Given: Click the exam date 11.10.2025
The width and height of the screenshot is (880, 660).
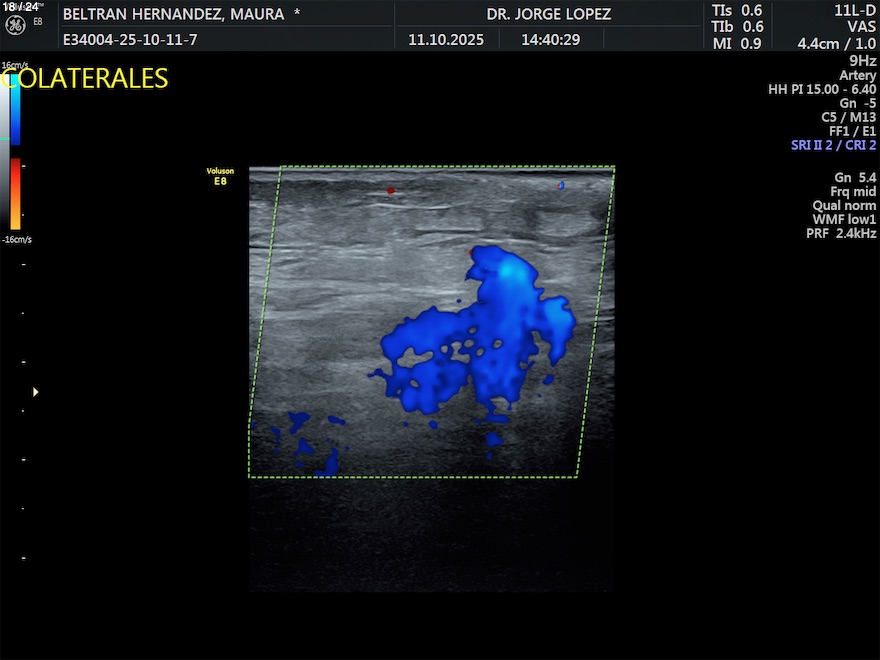Looking at the screenshot, I should click(x=446, y=40).
